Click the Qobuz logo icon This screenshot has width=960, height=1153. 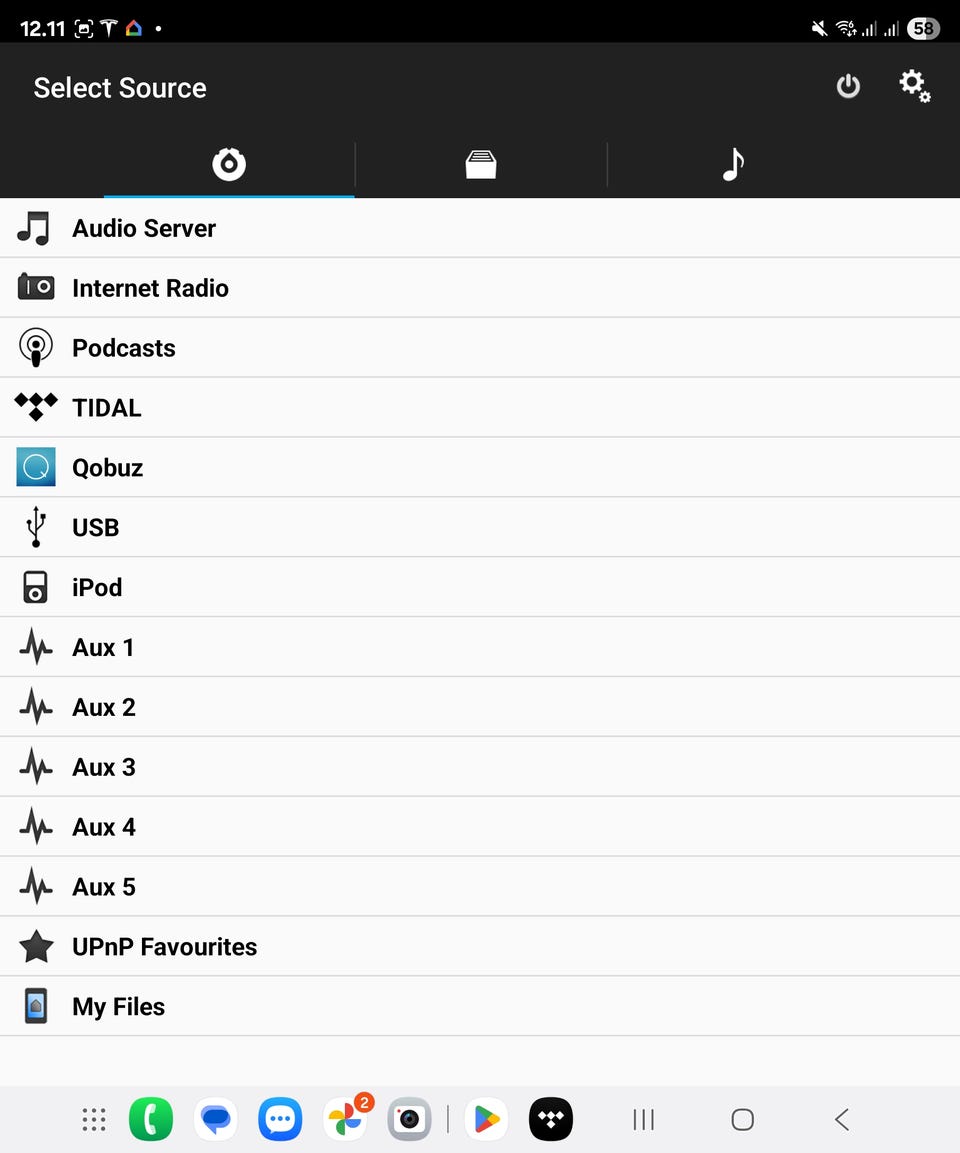[x=35, y=467]
